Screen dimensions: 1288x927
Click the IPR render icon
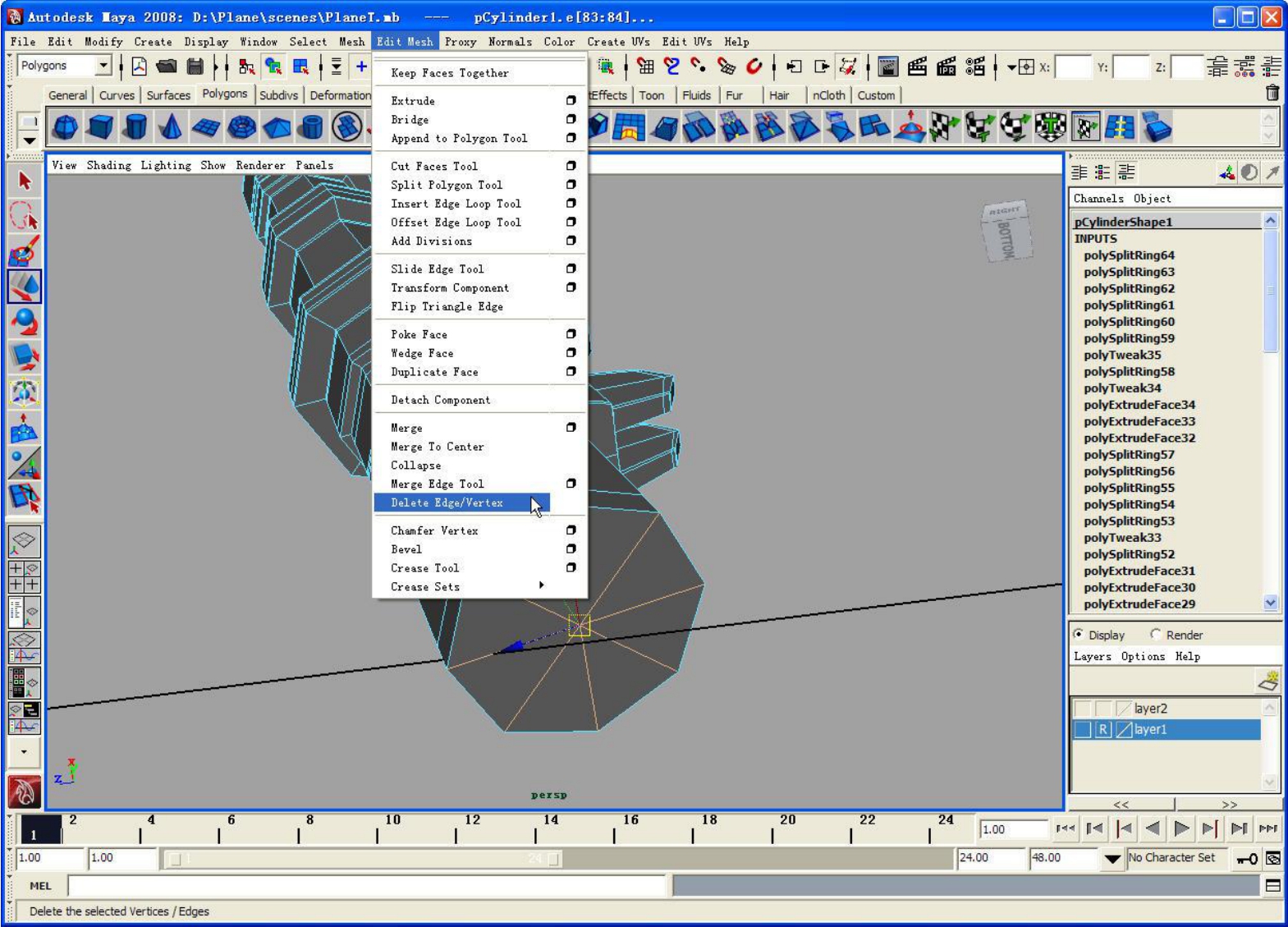[946, 67]
